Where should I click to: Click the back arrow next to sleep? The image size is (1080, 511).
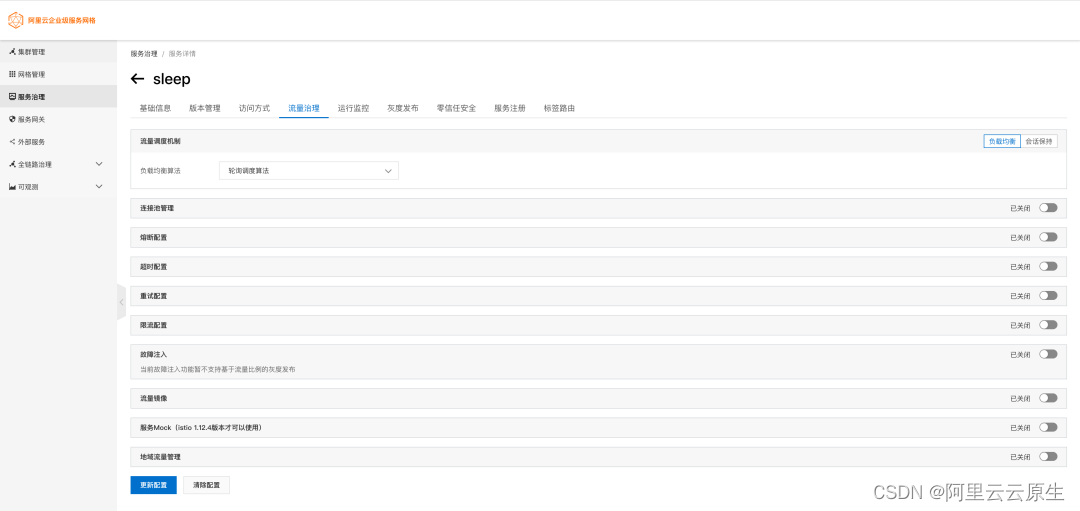pyautogui.click(x=137, y=79)
